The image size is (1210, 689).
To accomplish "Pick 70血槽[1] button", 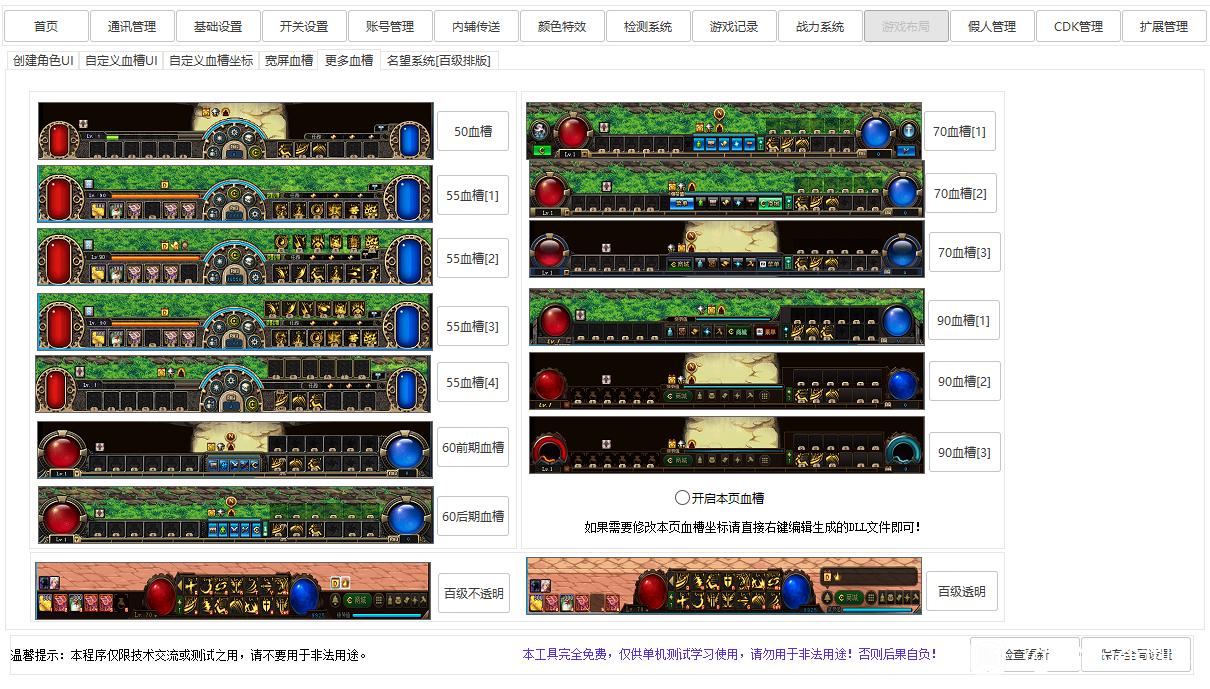I will point(960,131).
